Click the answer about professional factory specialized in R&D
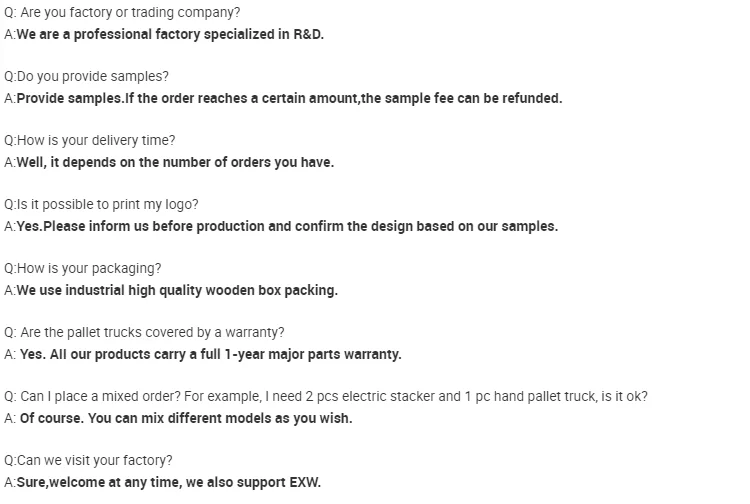This screenshot has width=750, height=504. click(170, 34)
